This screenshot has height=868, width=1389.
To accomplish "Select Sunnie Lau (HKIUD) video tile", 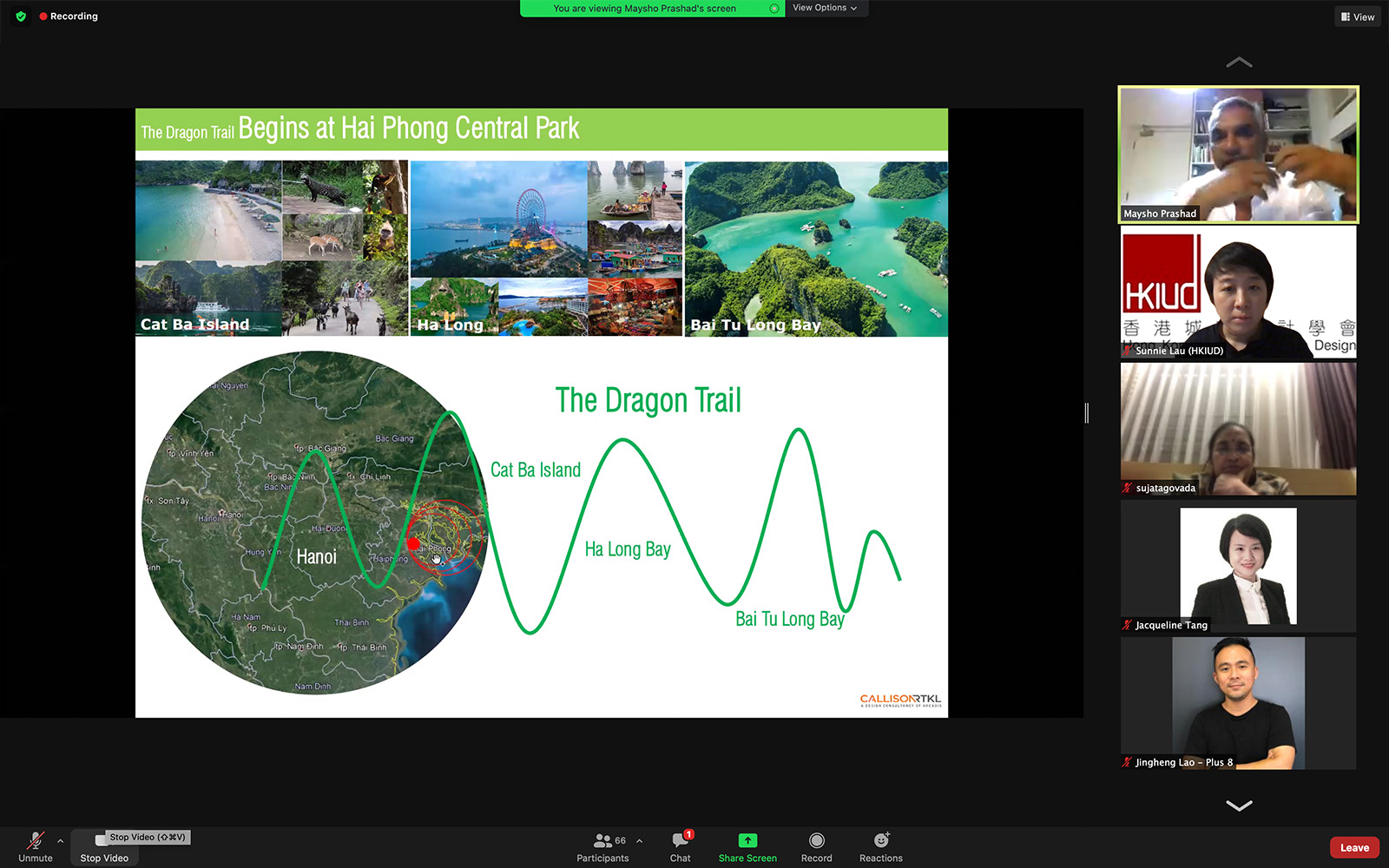I will (x=1238, y=293).
